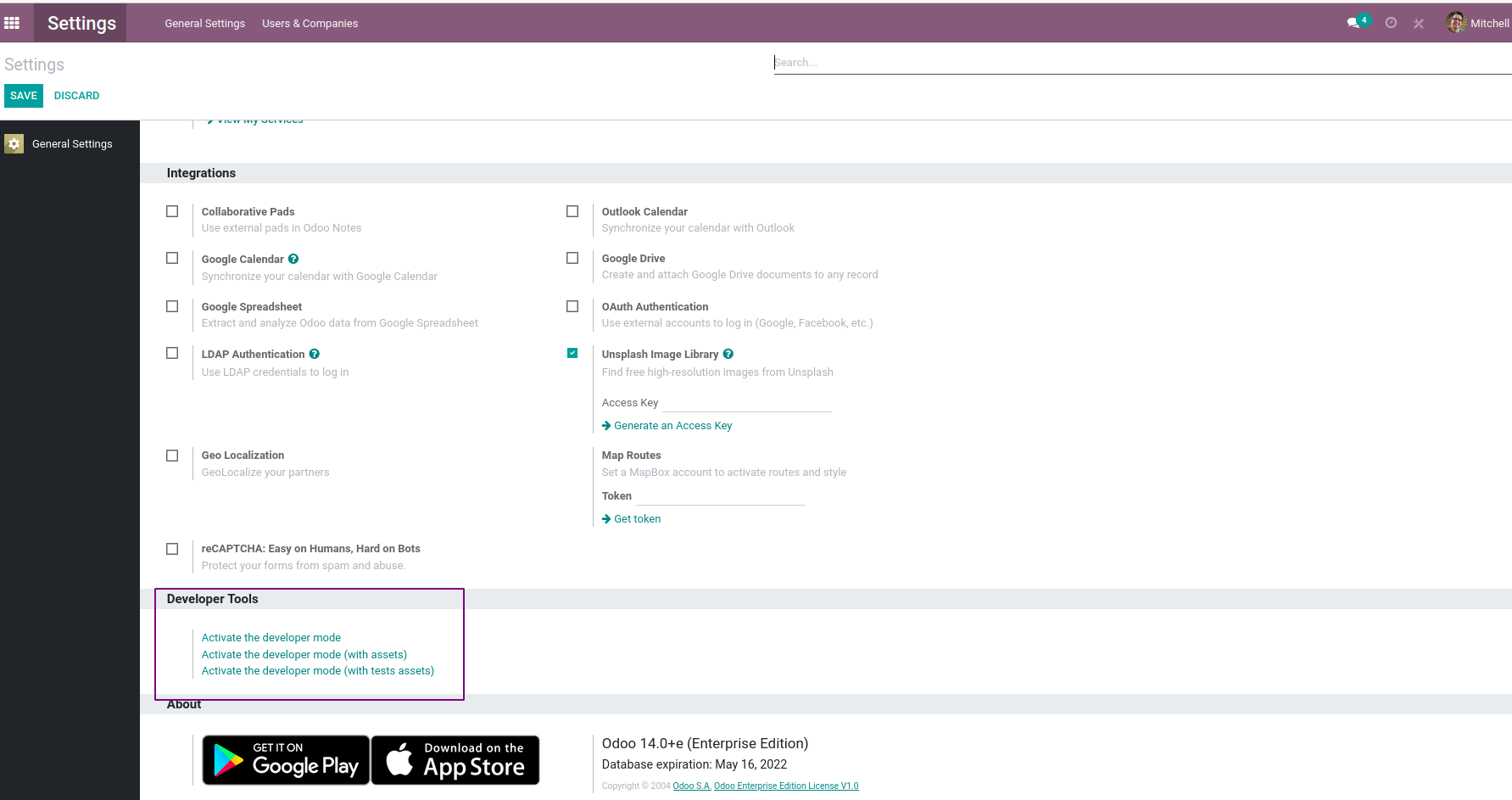Click the Integrations section heading
This screenshot has height=800, width=1512.
click(x=201, y=173)
